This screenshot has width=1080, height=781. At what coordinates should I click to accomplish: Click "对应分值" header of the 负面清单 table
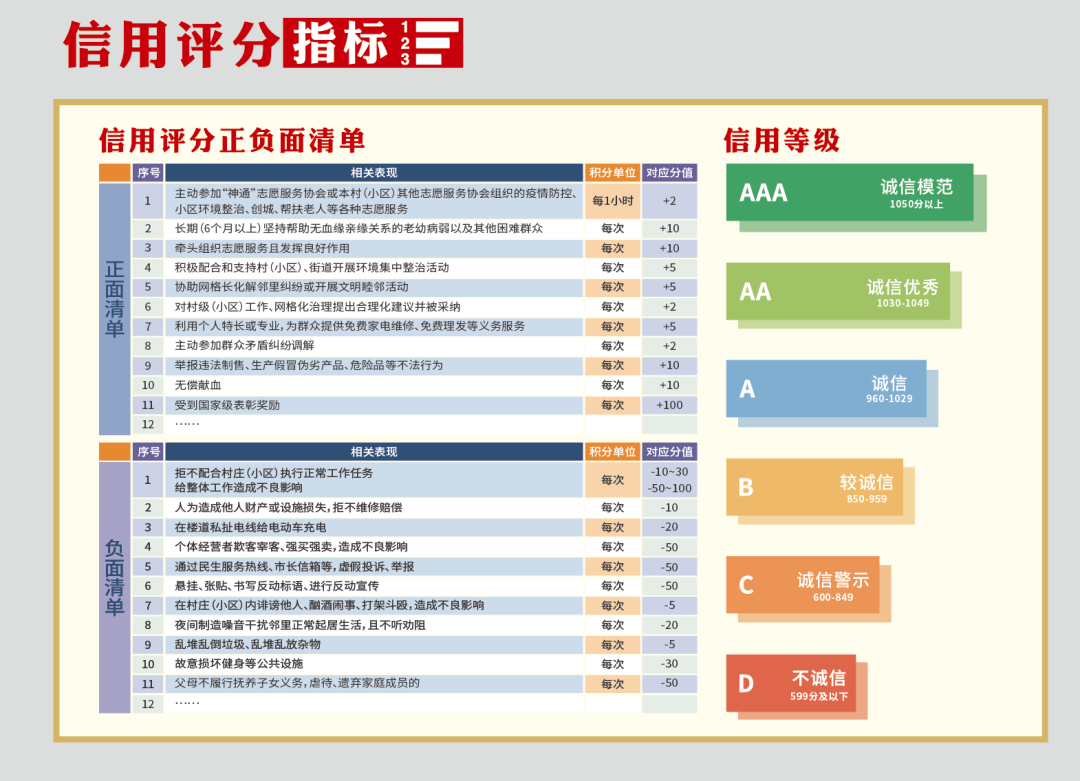pyautogui.click(x=669, y=452)
